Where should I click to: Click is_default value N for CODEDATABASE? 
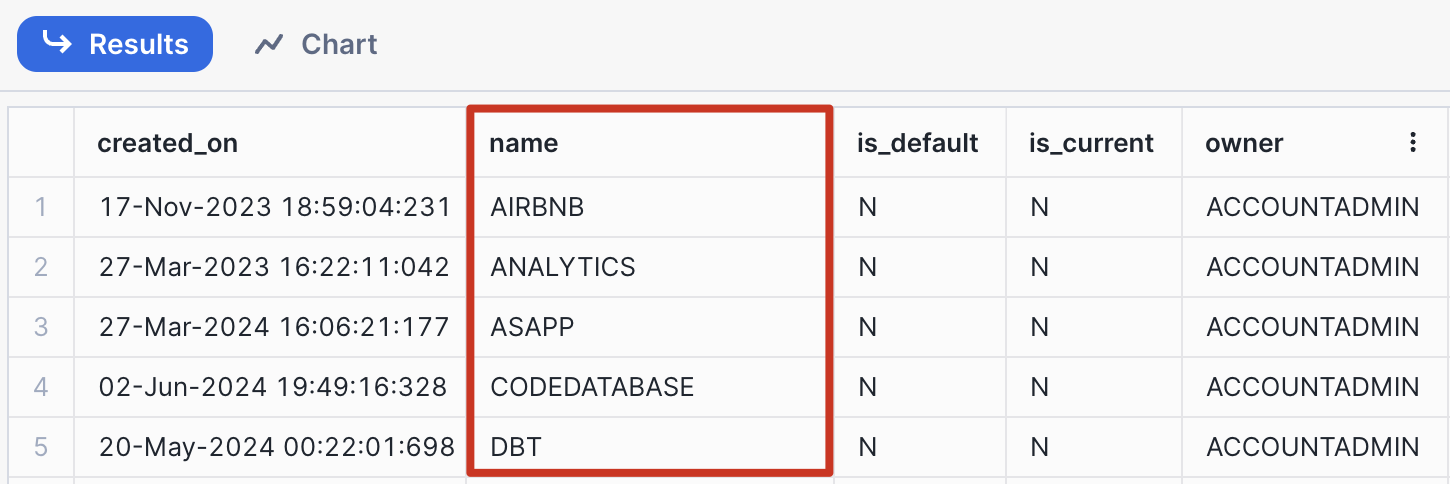pos(867,386)
